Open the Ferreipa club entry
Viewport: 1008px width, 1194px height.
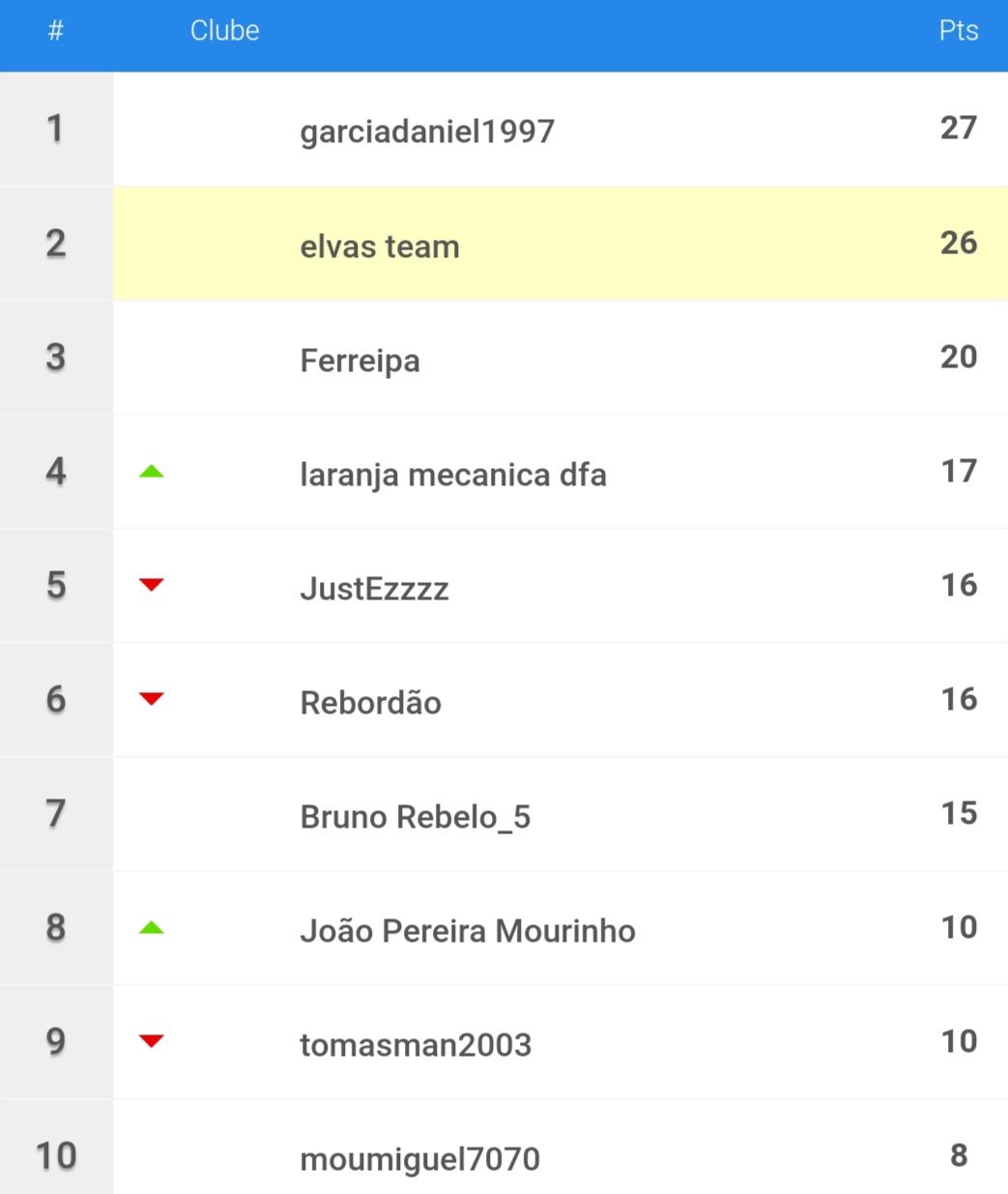coord(360,361)
